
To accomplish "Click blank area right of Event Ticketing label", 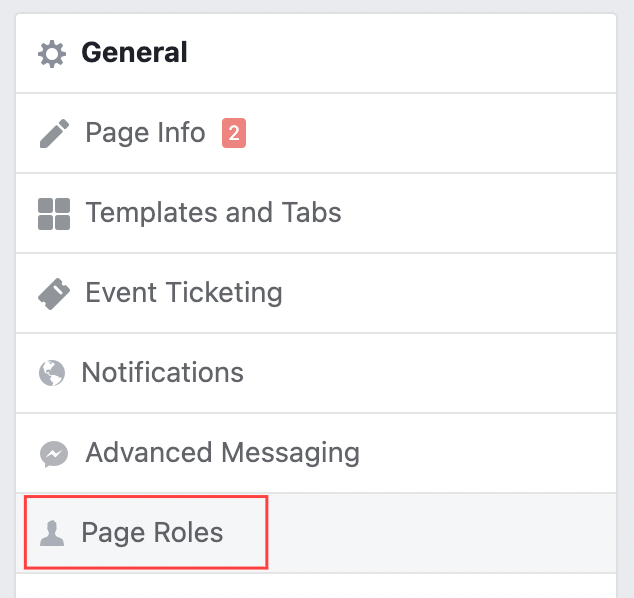I will (x=450, y=293).
